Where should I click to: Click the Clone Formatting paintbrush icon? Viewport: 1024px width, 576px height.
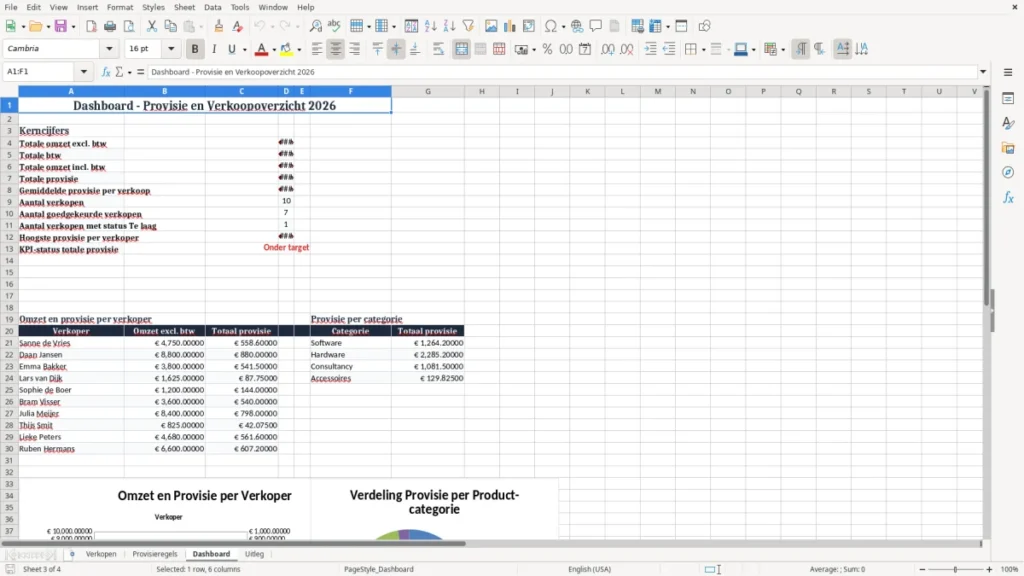(x=219, y=26)
